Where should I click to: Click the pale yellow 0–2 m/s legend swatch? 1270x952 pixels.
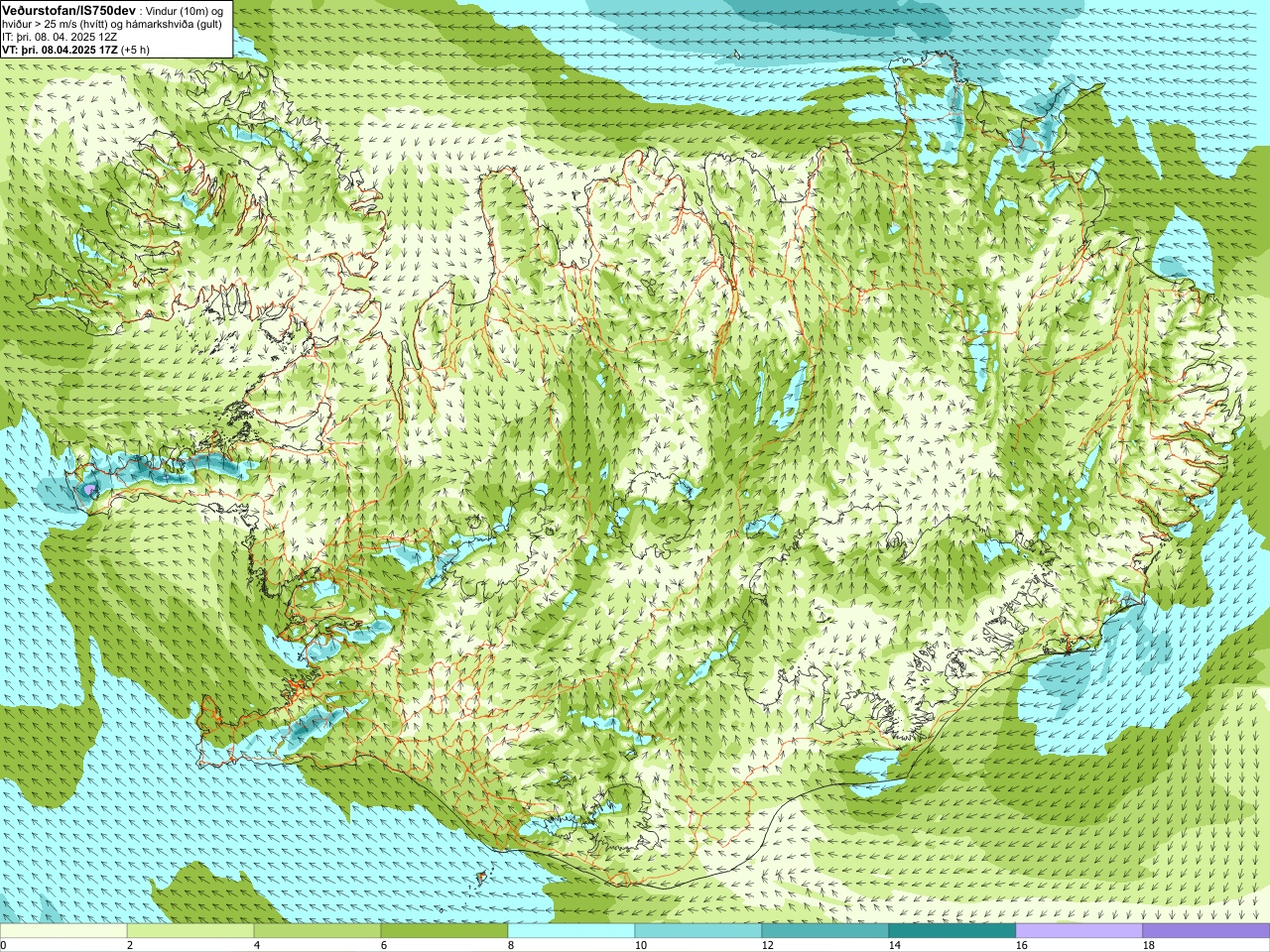pyautogui.click(x=63, y=931)
